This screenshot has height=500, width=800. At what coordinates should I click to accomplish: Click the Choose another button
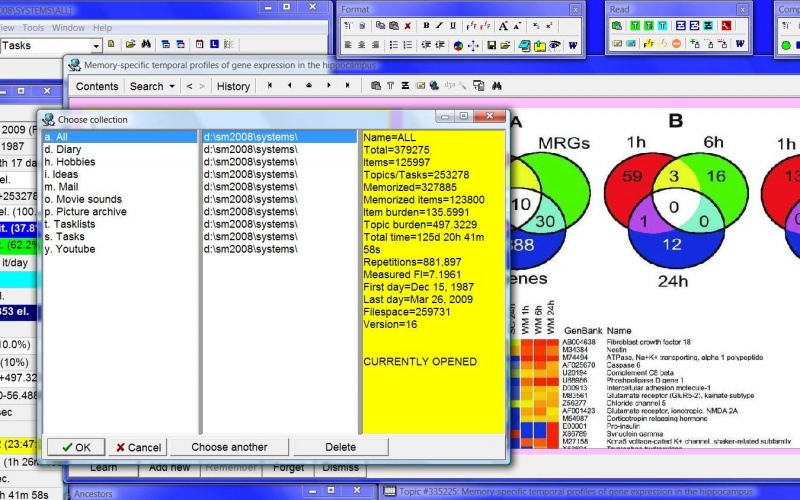pos(229,447)
